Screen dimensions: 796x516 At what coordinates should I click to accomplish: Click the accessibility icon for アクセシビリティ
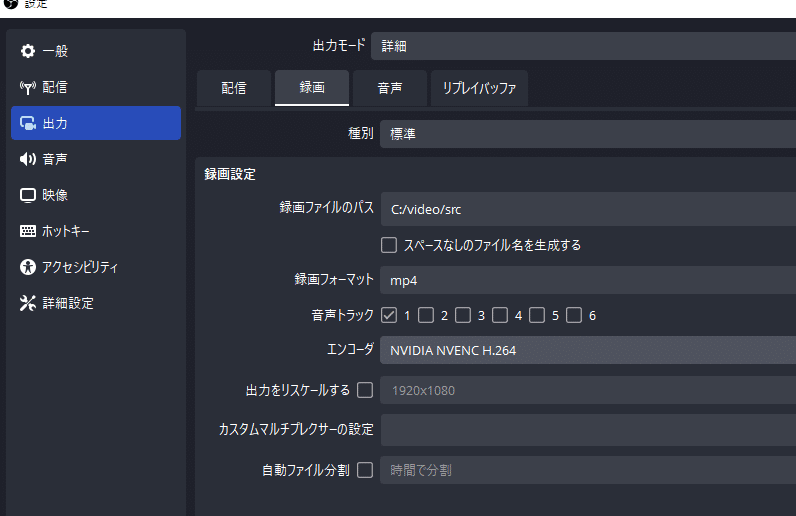28,267
